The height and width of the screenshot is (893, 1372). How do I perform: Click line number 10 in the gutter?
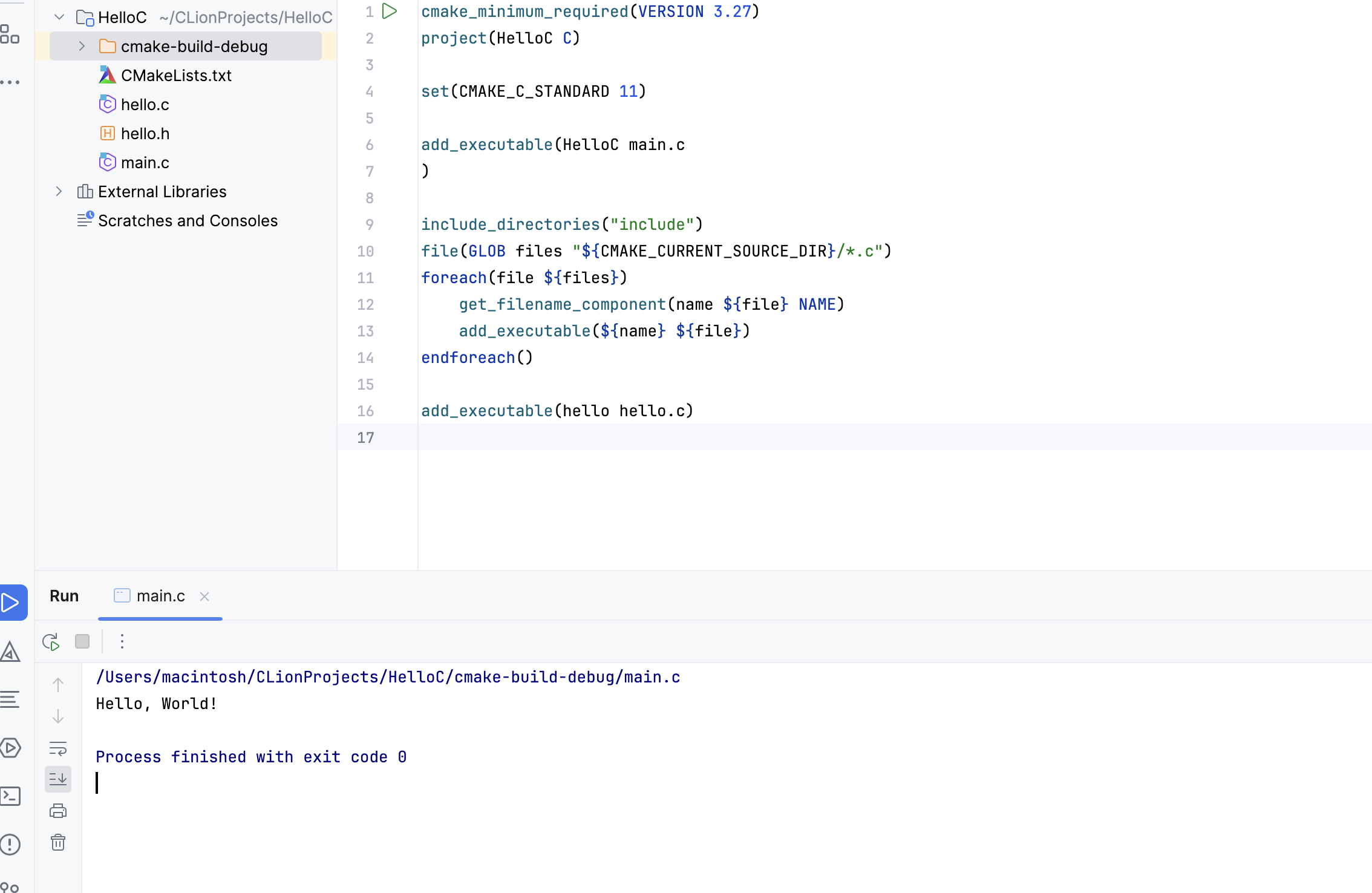pyautogui.click(x=365, y=251)
